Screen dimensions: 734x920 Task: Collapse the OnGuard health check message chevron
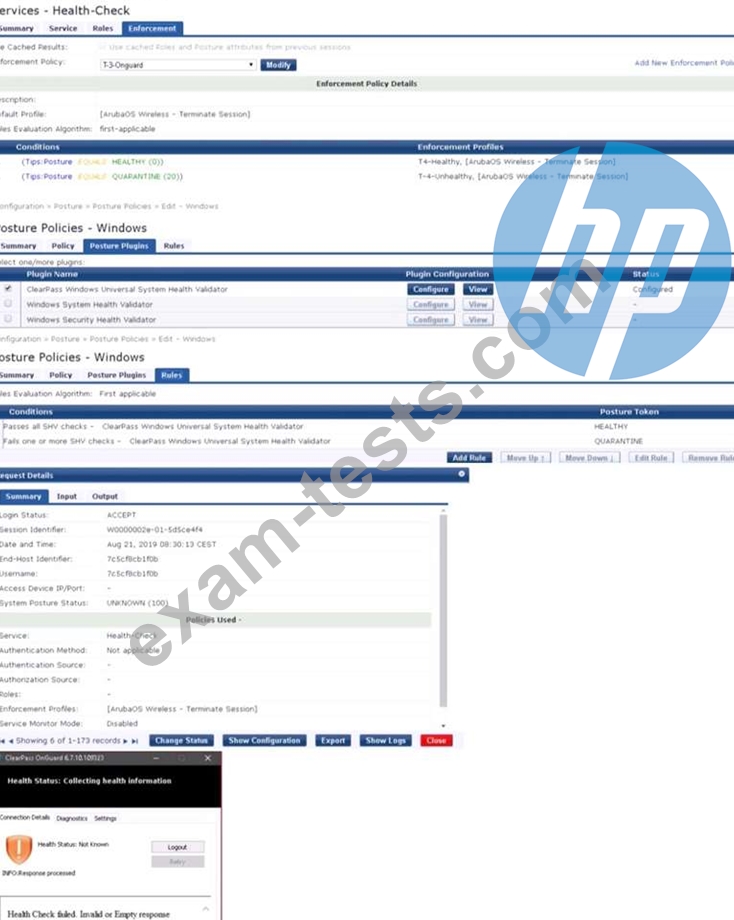click(x=206, y=909)
